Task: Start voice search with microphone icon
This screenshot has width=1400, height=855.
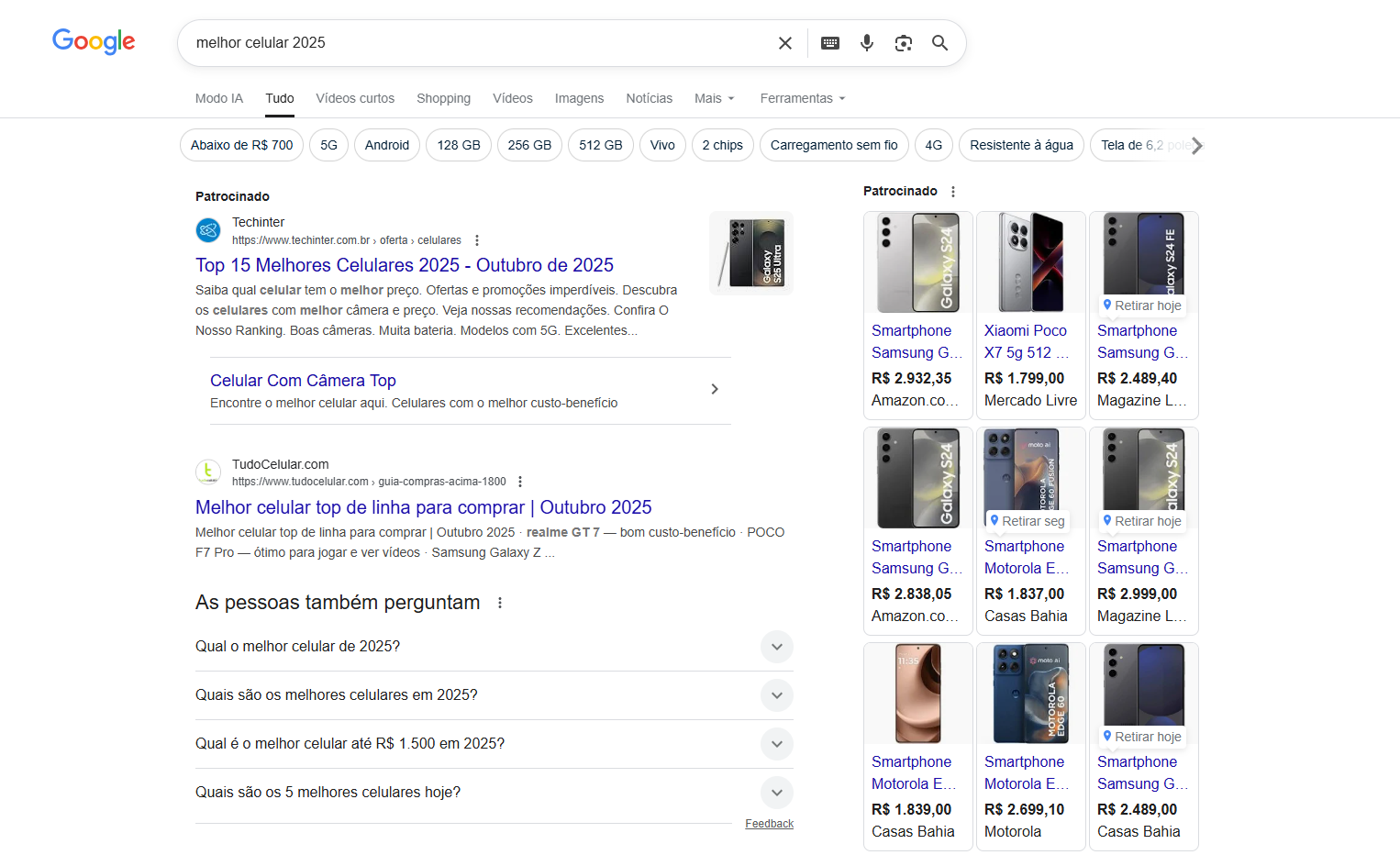Action: point(867,43)
